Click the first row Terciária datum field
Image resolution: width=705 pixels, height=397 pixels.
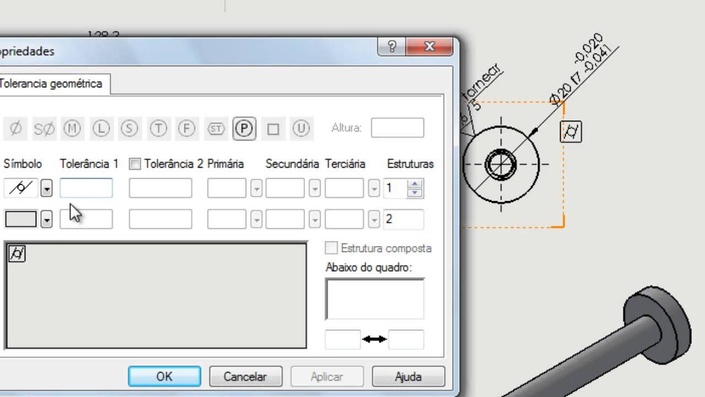pos(344,188)
